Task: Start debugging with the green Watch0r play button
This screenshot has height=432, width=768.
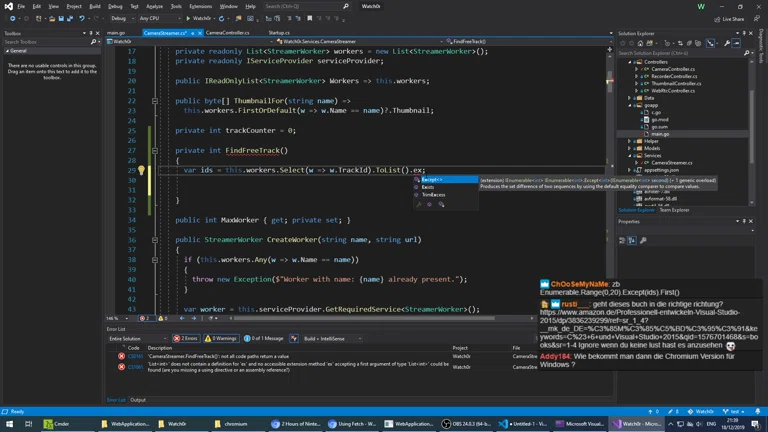Action: click(x=198, y=19)
